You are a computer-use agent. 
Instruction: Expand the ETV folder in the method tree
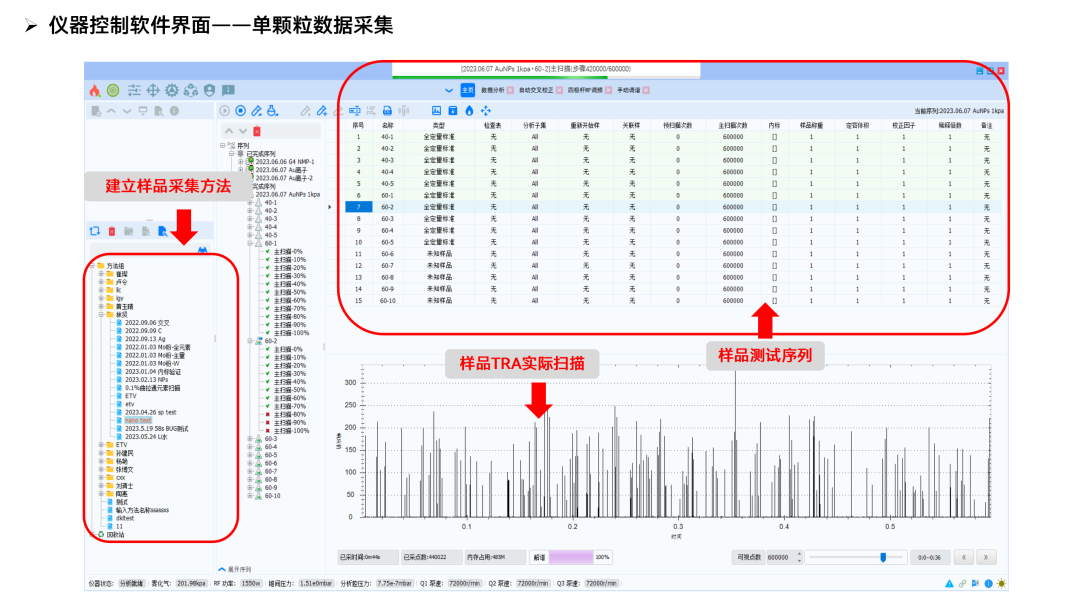pyautogui.click(x=101, y=445)
